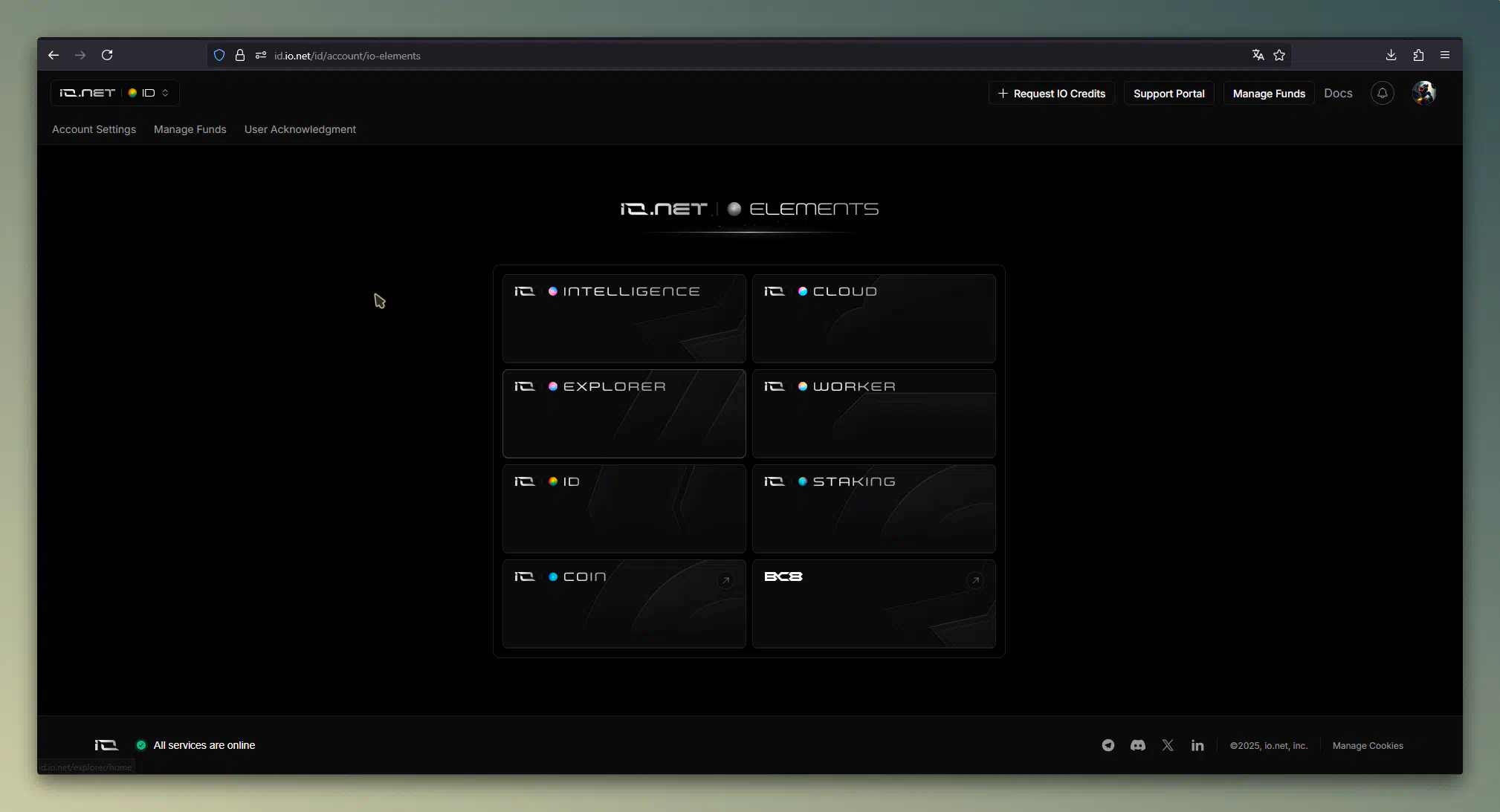The height and width of the screenshot is (812, 1500).
Task: Click the io logo in the footer
Action: tap(106, 745)
